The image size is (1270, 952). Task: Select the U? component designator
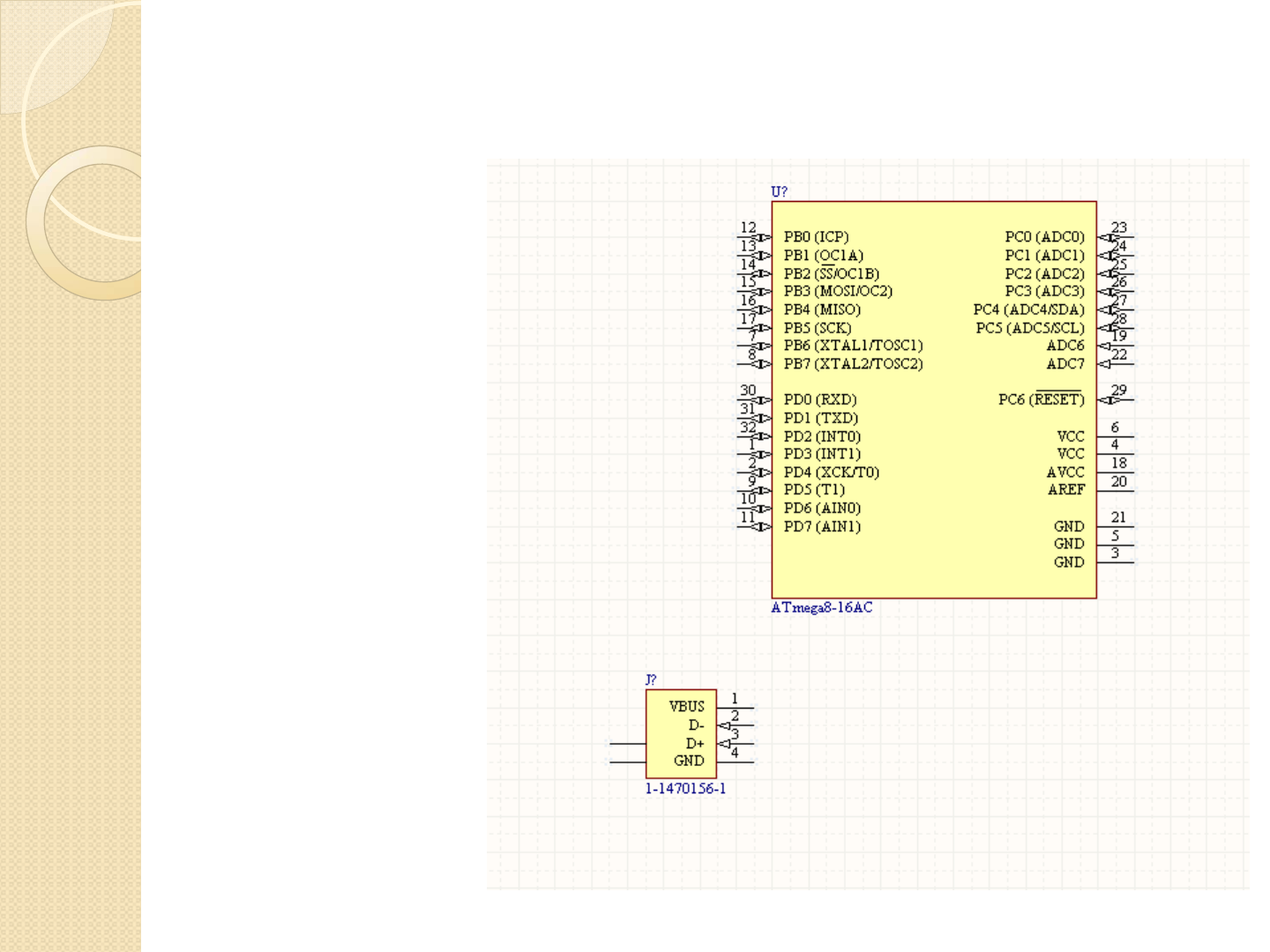[779, 191]
